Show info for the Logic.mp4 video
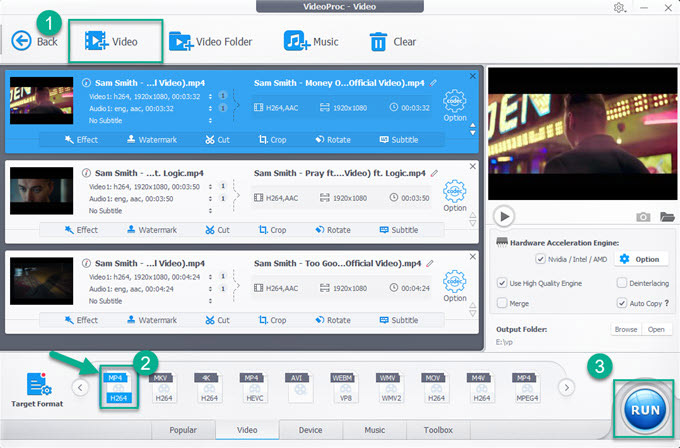Viewport: 680px width, 448px height. (86, 173)
